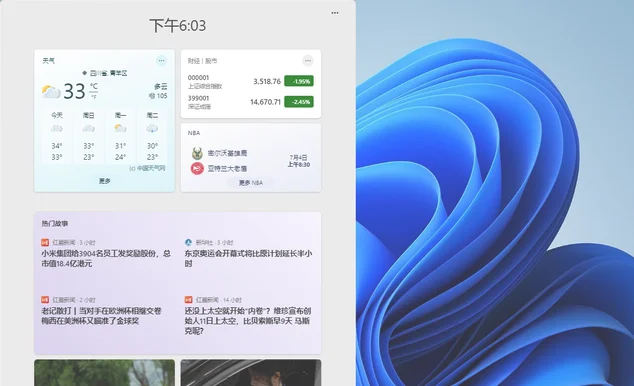Switch temperature unit to °F

point(94,97)
